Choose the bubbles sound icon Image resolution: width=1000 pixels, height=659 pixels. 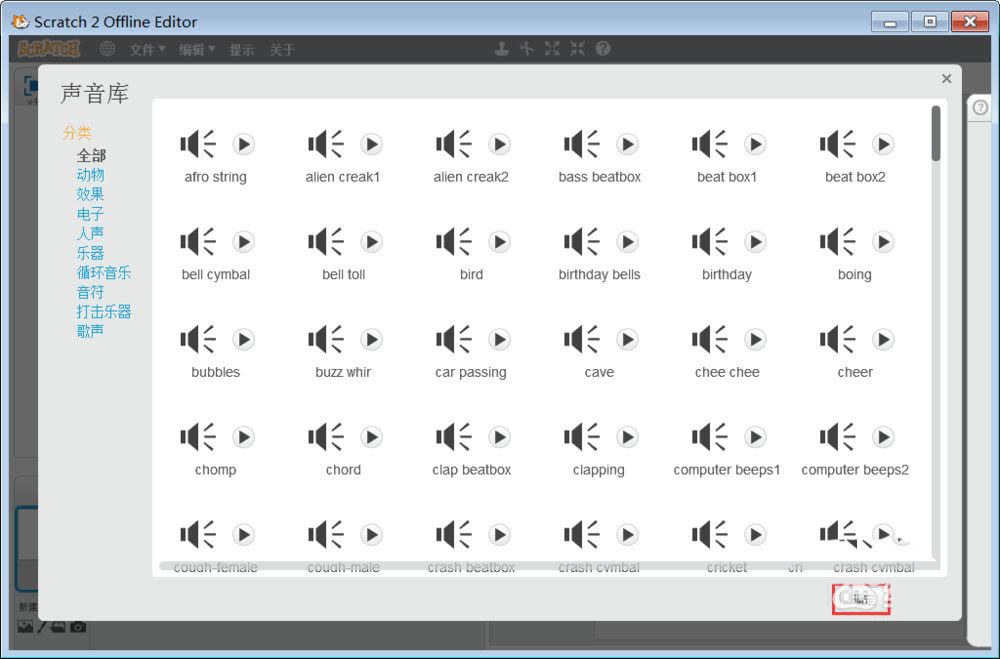(x=197, y=340)
